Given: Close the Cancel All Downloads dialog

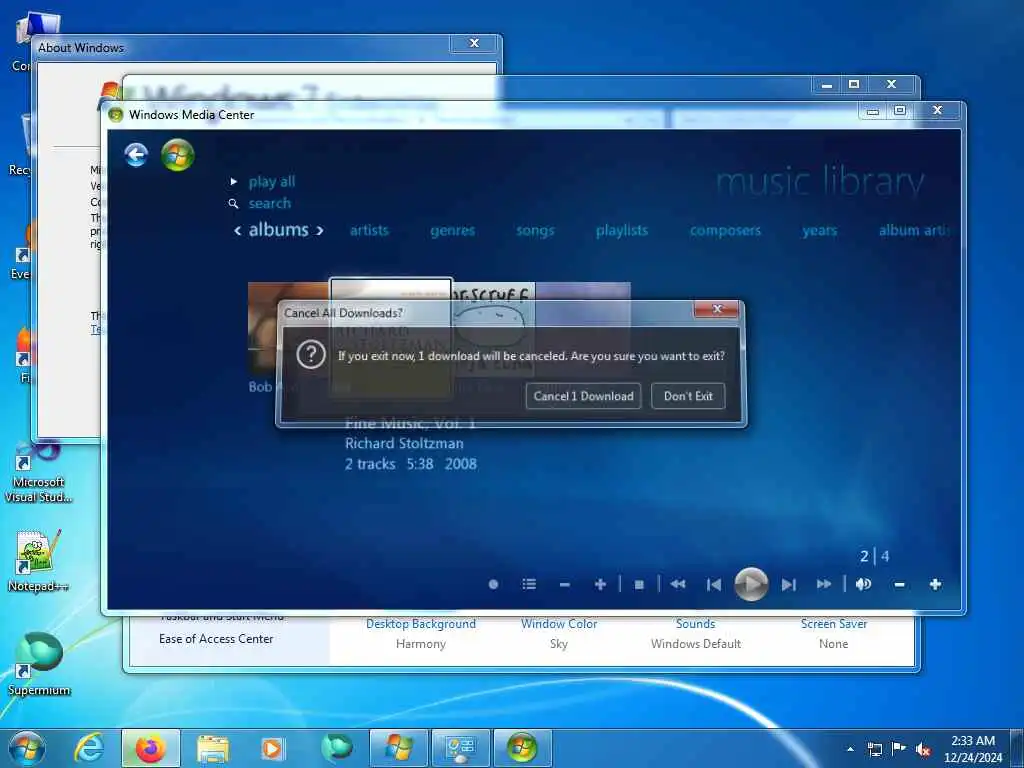Looking at the screenshot, I should pyautogui.click(x=716, y=310).
